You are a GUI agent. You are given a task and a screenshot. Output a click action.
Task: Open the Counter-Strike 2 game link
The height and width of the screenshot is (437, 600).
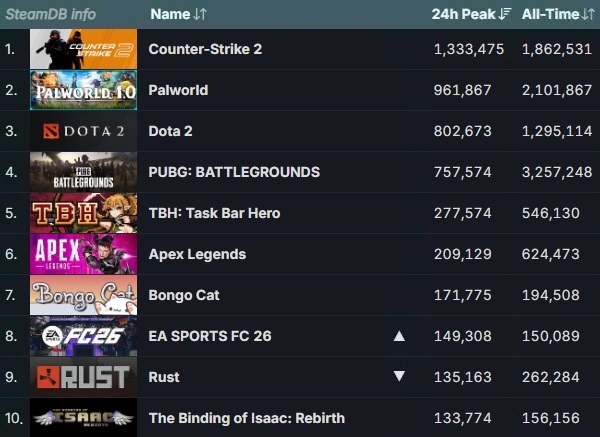[205, 49]
